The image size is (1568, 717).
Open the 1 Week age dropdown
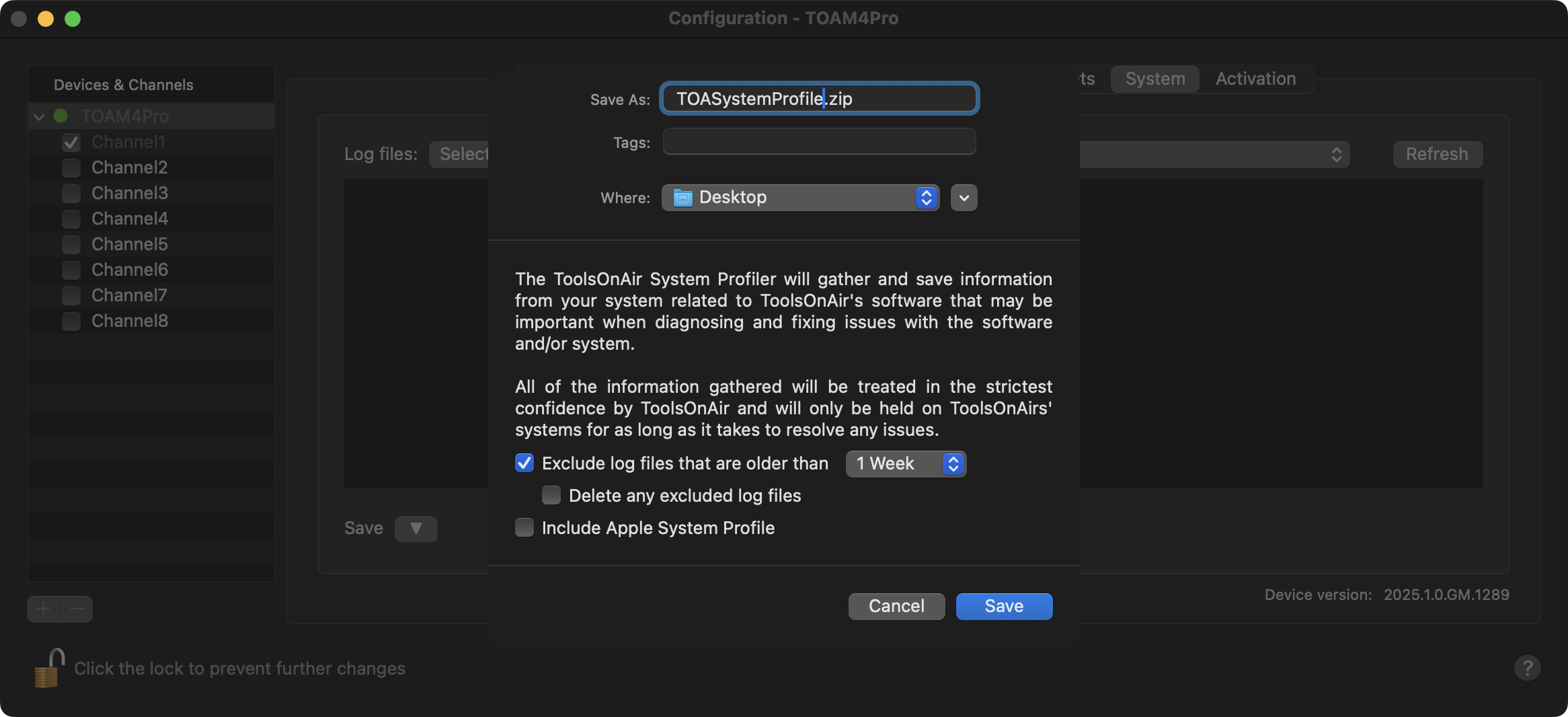pos(906,464)
